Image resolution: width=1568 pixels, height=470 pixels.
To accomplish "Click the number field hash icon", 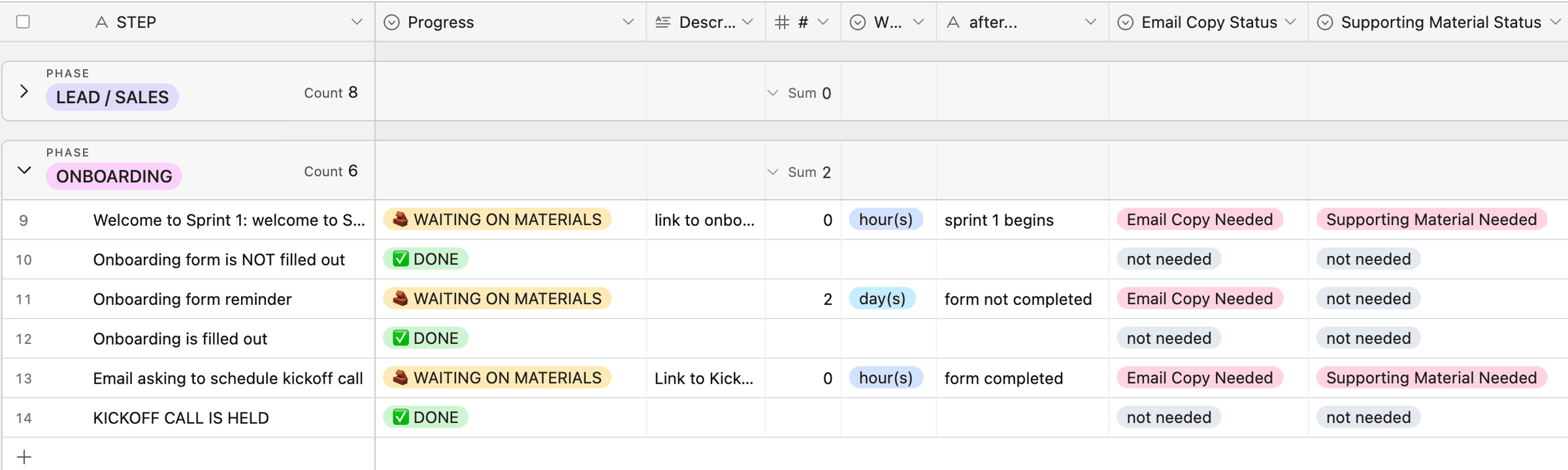I will click(781, 22).
